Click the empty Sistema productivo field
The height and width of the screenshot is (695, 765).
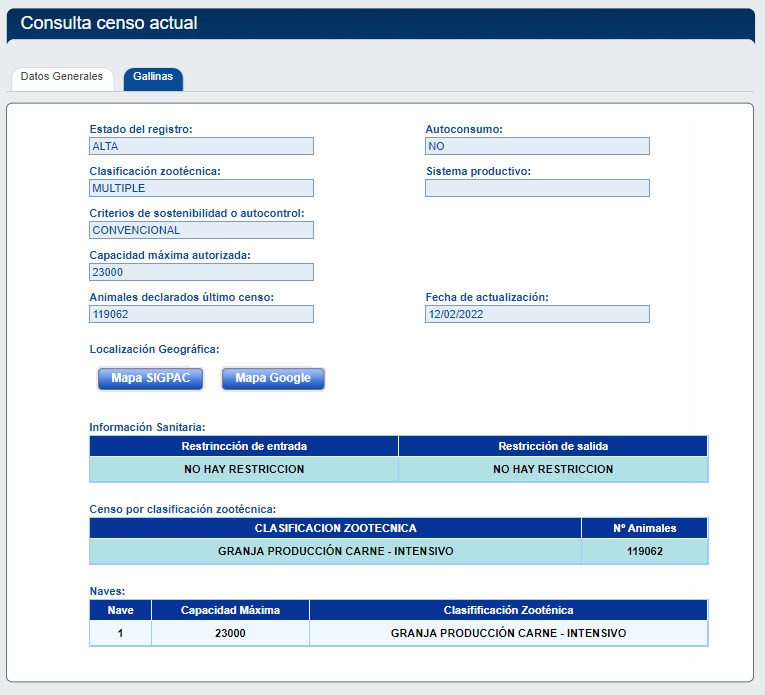[x=537, y=188]
